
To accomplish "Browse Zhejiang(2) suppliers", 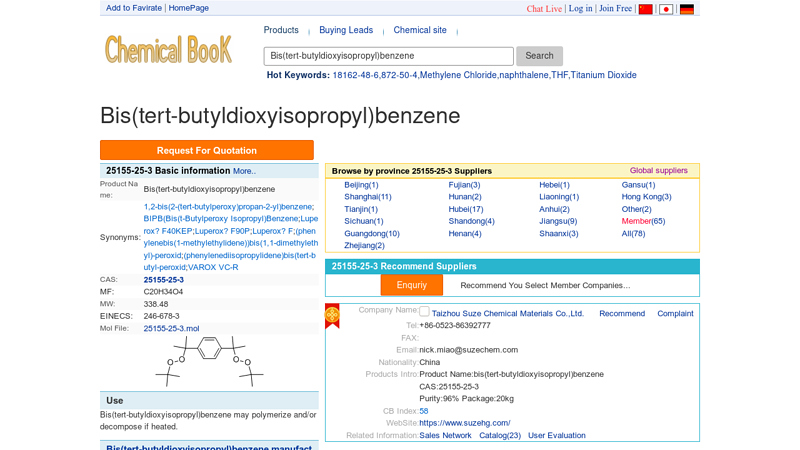I will 364,245.
